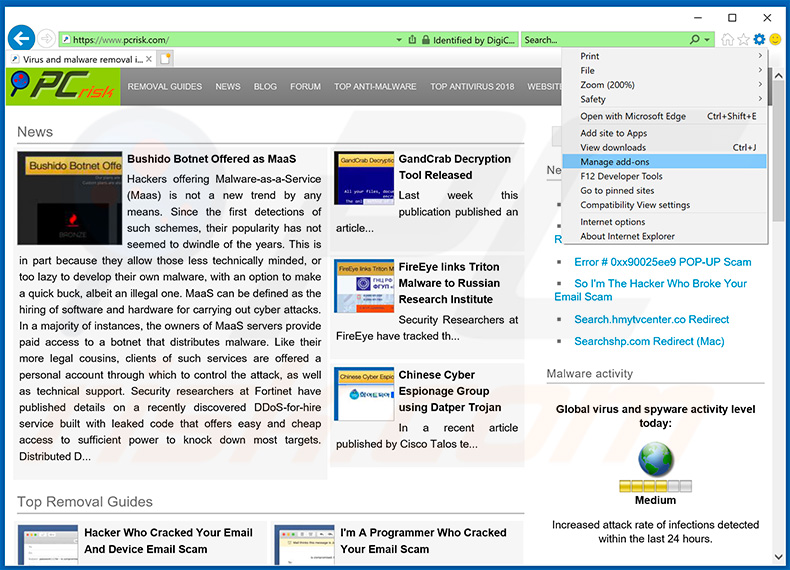Open Compatibility View settings

point(665,205)
